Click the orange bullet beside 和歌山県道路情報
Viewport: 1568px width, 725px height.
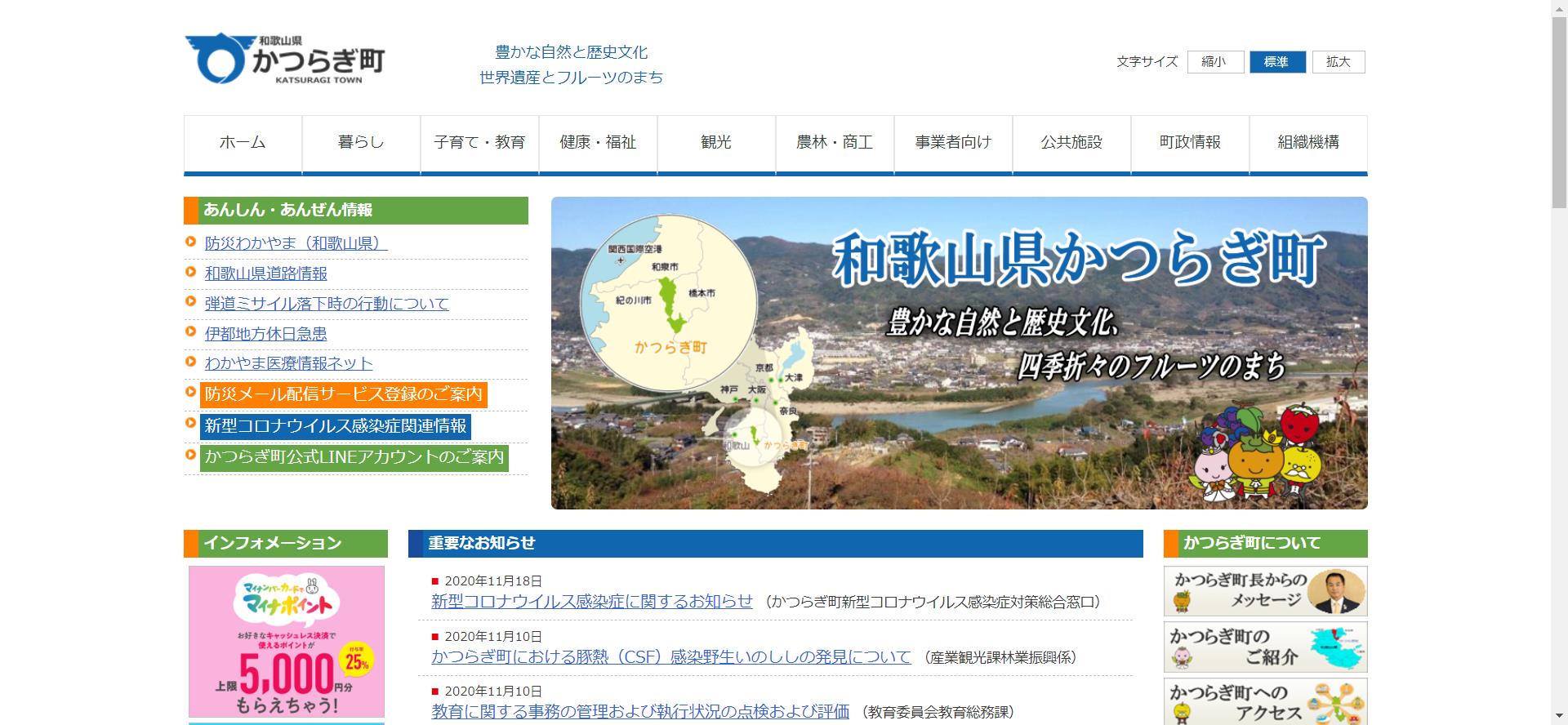tap(191, 272)
